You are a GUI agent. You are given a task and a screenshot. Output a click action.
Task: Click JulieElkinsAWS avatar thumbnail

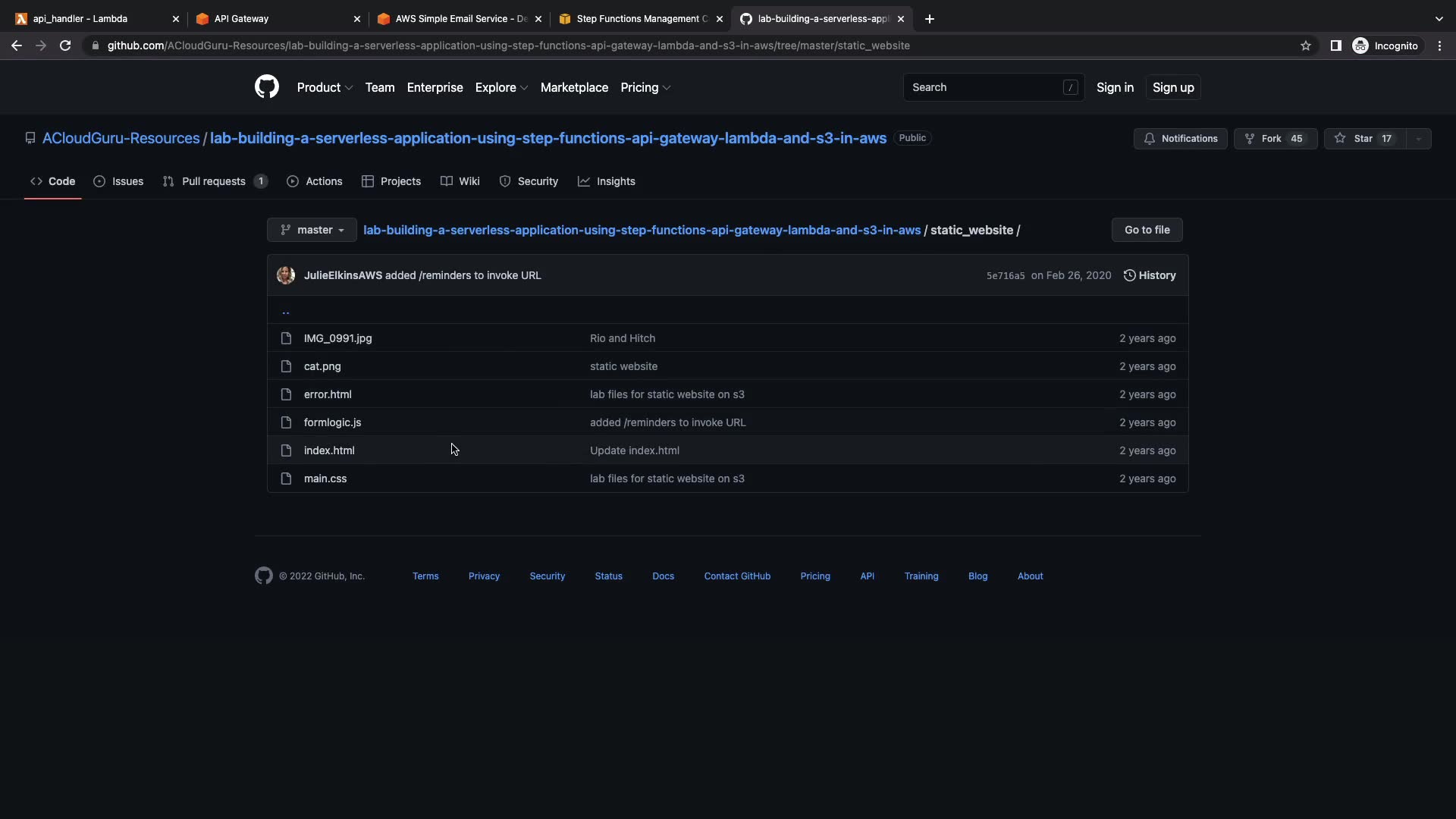point(286,275)
